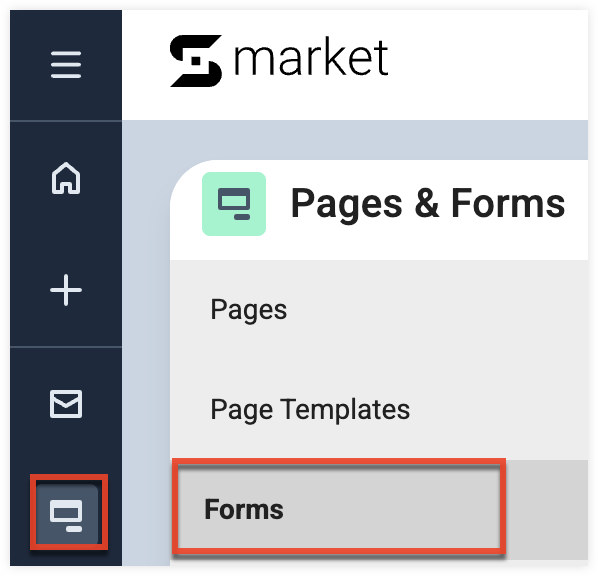
Task: Click the plus icon to create new
Action: (66, 290)
